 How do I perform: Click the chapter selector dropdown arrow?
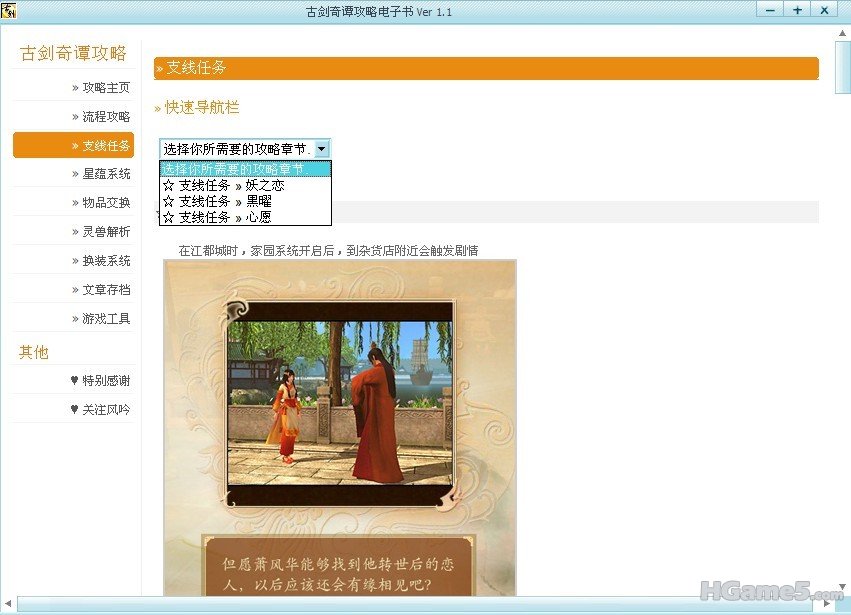point(322,148)
